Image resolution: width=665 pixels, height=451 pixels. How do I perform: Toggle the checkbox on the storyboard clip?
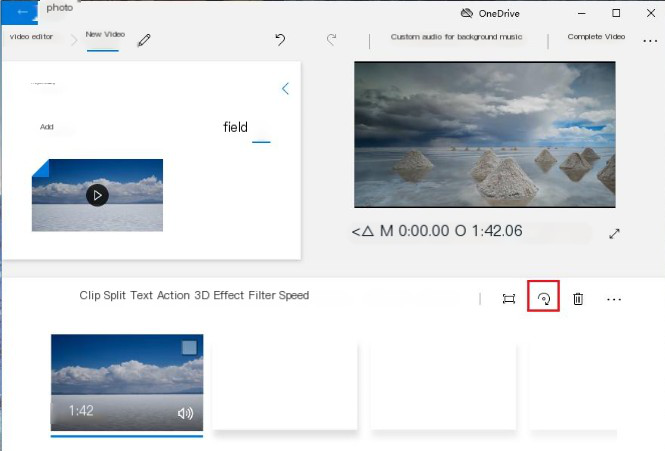coord(189,348)
